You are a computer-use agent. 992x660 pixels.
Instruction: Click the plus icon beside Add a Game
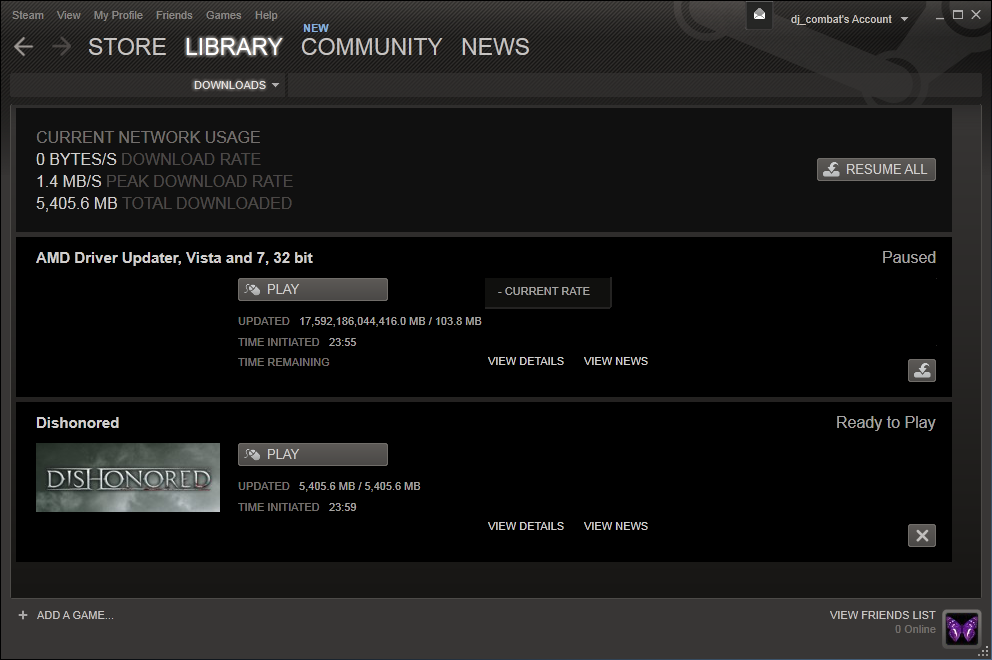click(x=23, y=615)
